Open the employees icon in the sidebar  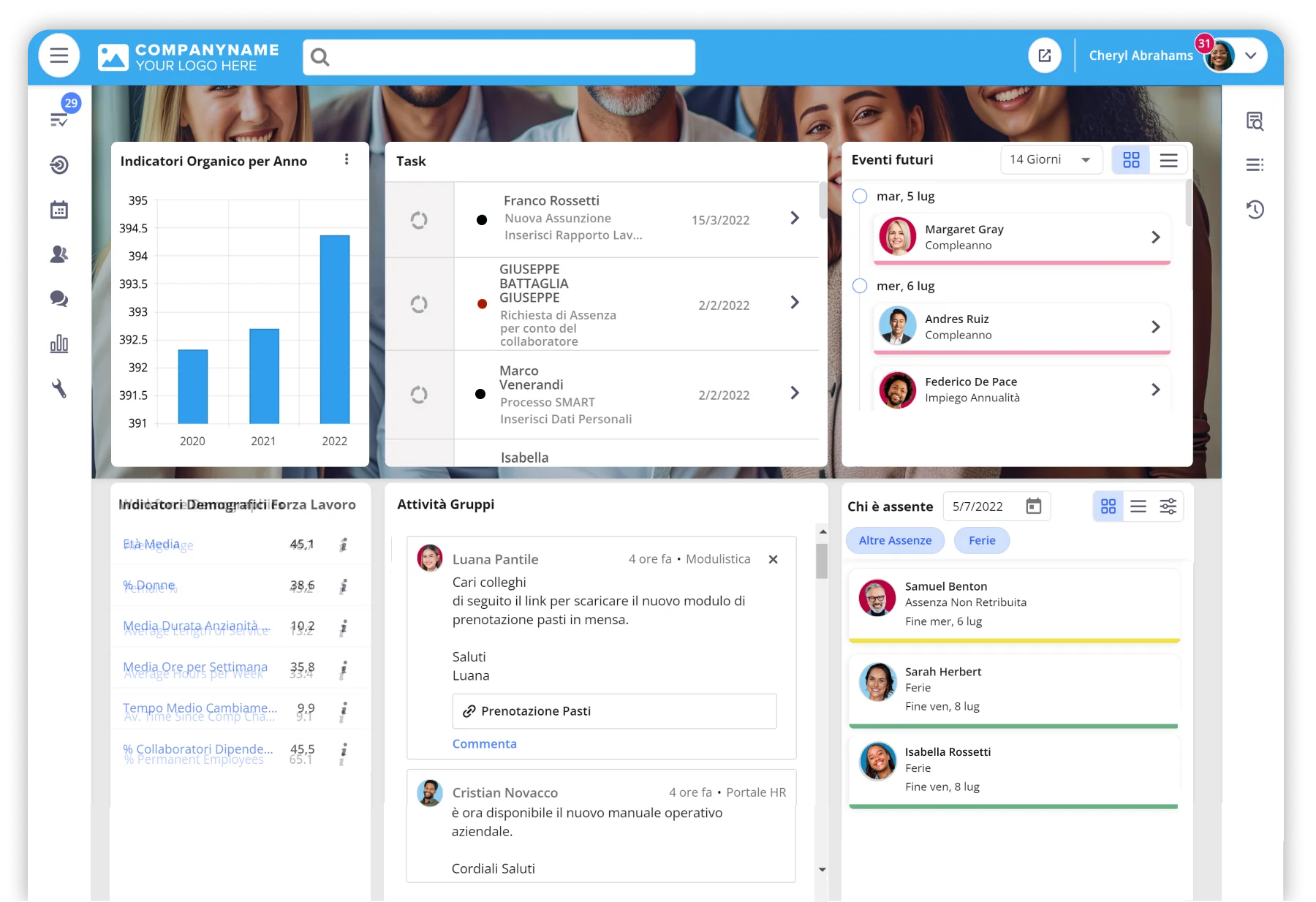tap(58, 254)
